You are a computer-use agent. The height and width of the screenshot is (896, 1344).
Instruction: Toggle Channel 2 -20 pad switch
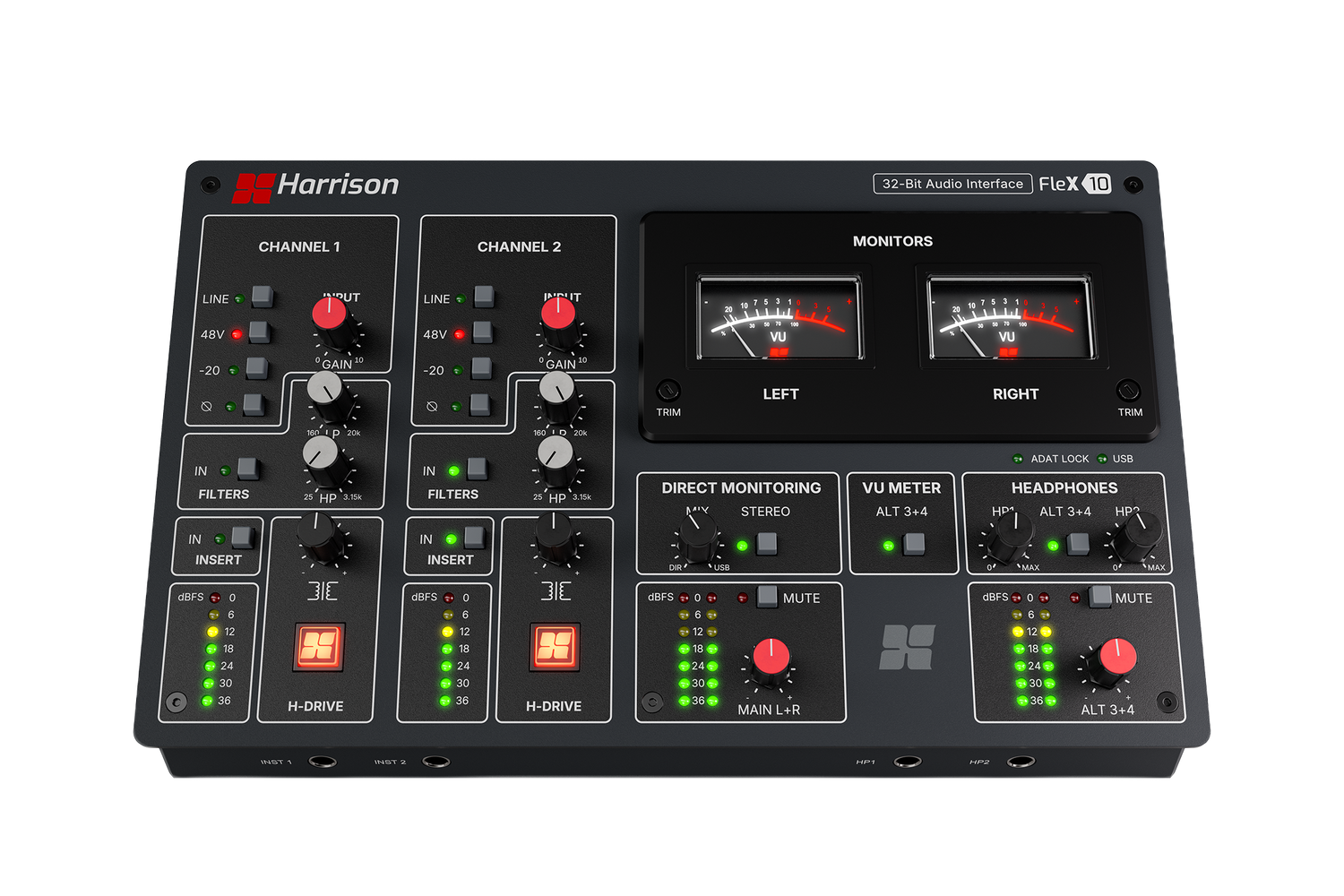click(481, 368)
